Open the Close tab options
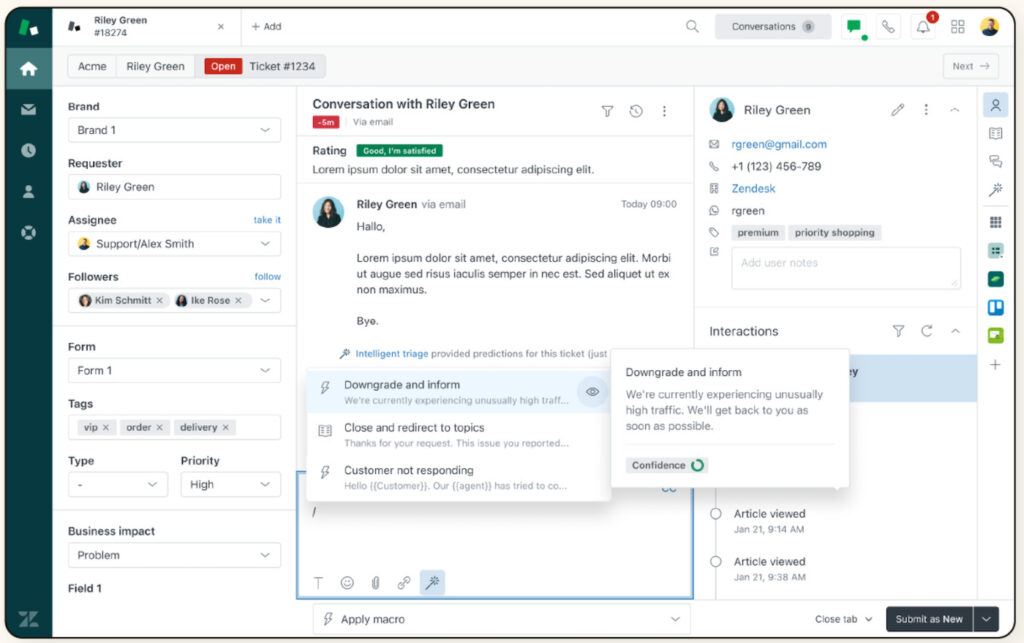 coord(843,619)
